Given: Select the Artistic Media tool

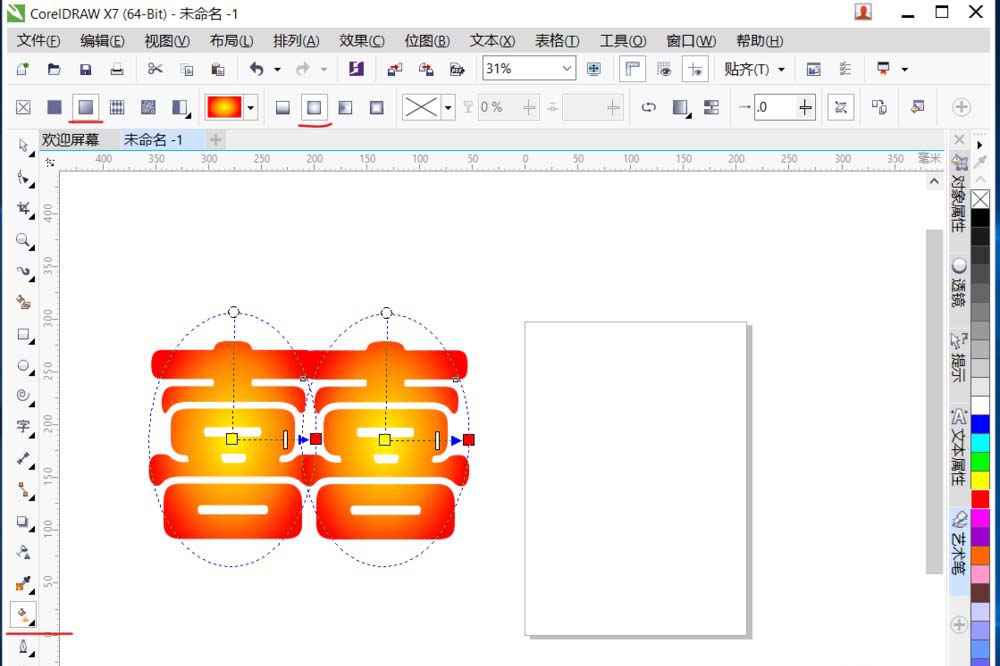Looking at the screenshot, I should coord(24,302).
